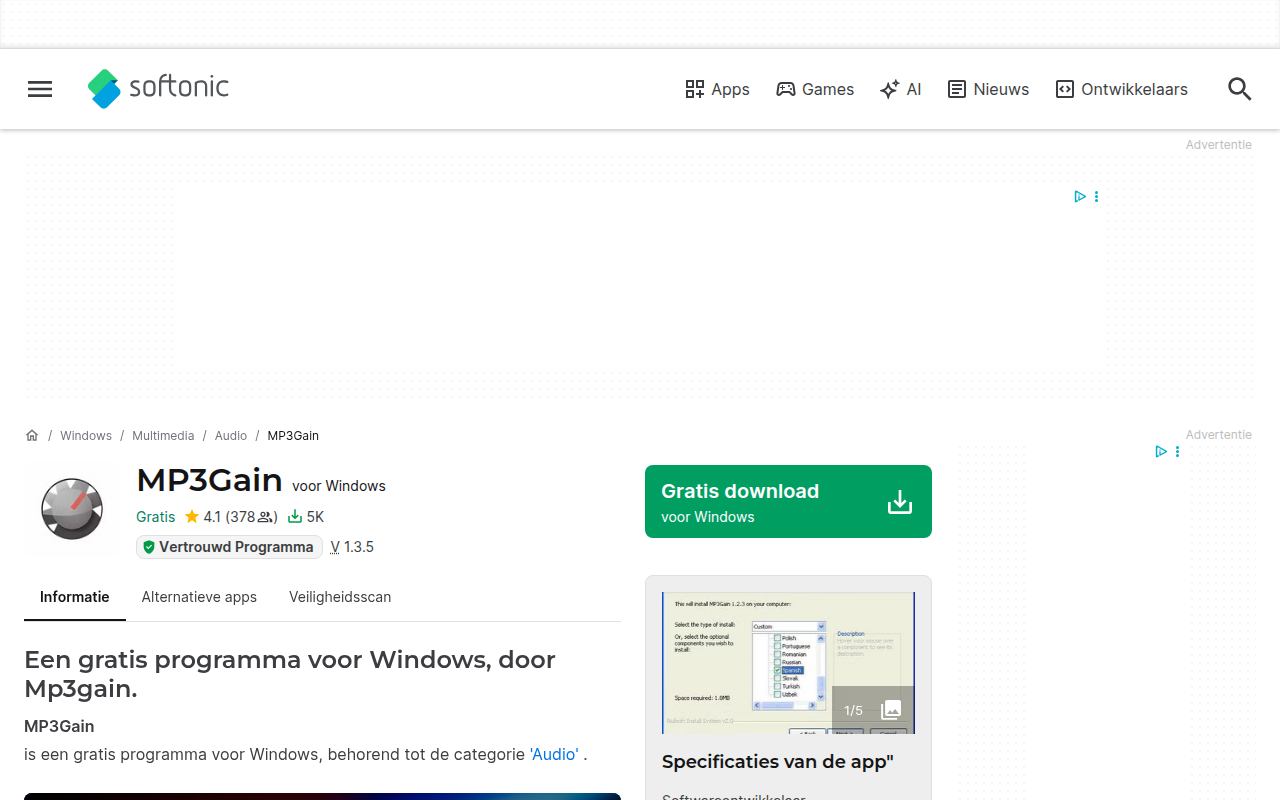Screen dimensions: 1280x800
Task: Click the Softonic logo
Action: pos(158,88)
